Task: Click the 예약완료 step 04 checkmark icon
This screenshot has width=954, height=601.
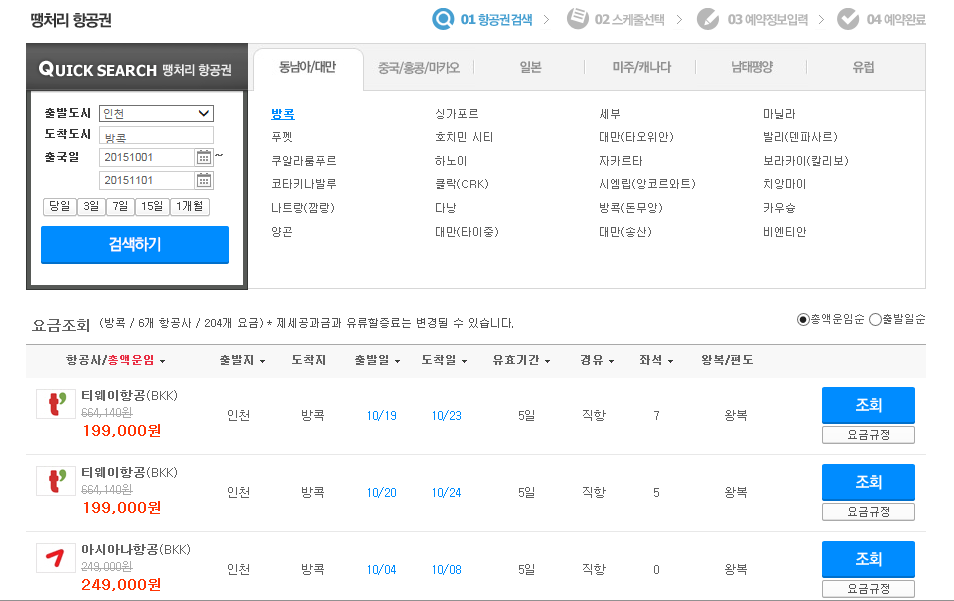Action: [x=848, y=18]
